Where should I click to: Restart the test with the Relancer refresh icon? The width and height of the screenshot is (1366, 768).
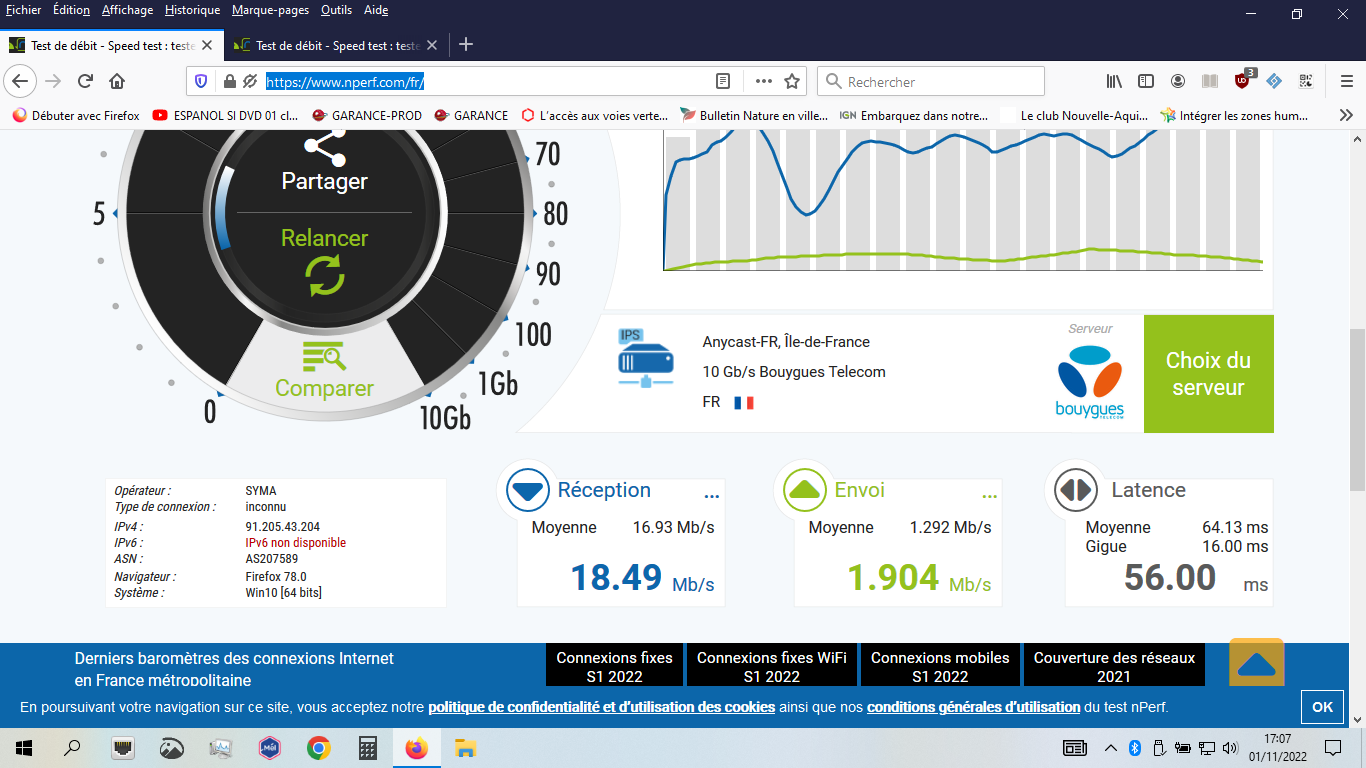325,275
